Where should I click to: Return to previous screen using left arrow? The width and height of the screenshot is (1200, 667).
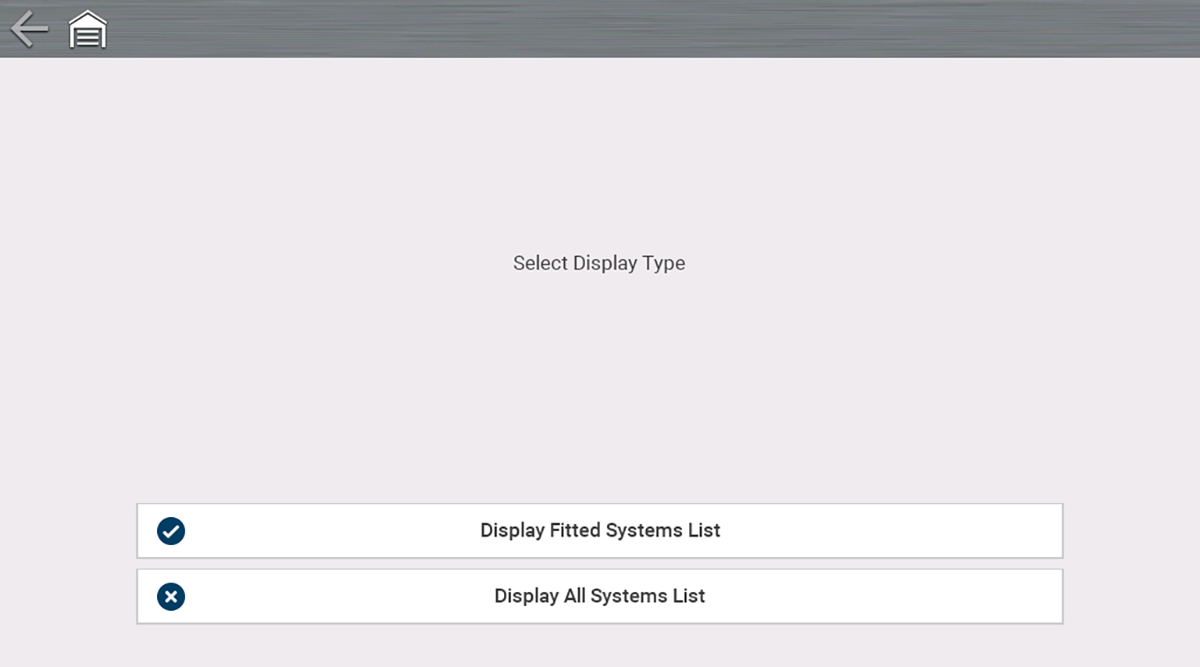29,30
